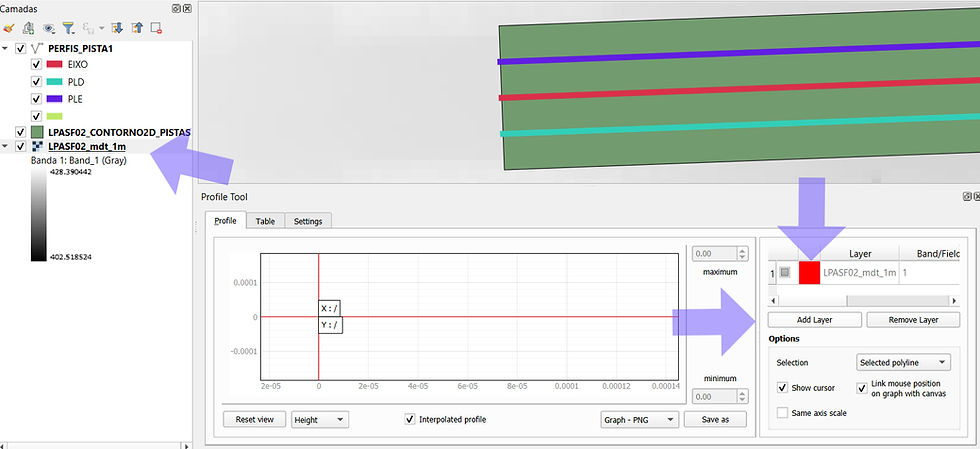Click the Band/Field column header
The image size is (980, 449).
click(x=929, y=253)
